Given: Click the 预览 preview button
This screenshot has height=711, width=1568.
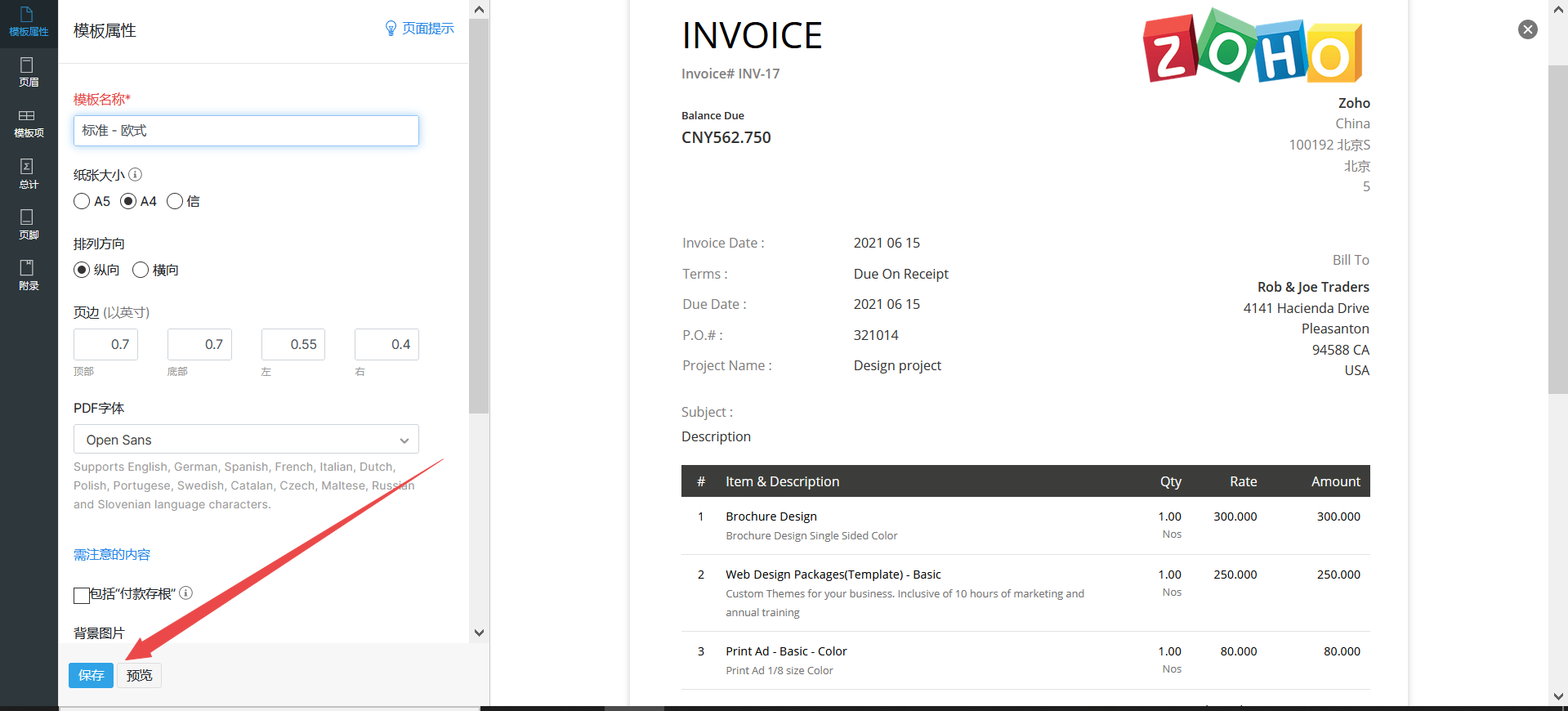Looking at the screenshot, I should (139, 675).
